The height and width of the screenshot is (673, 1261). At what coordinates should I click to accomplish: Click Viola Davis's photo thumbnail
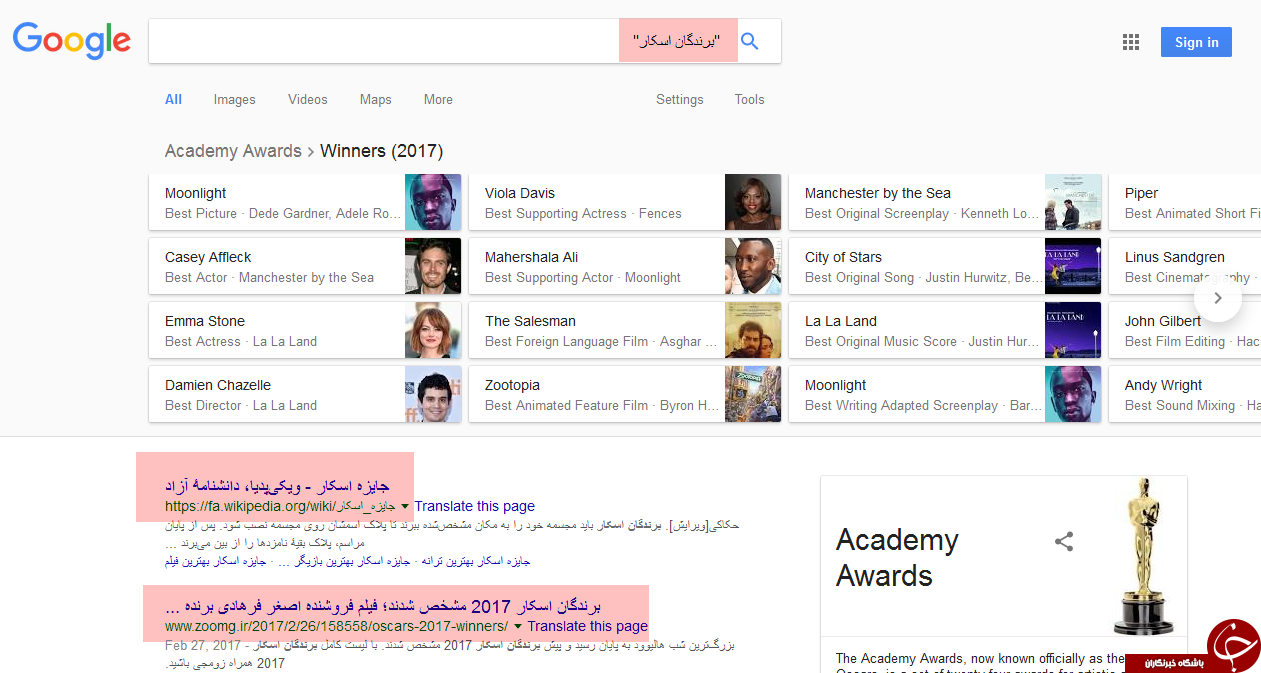point(753,202)
